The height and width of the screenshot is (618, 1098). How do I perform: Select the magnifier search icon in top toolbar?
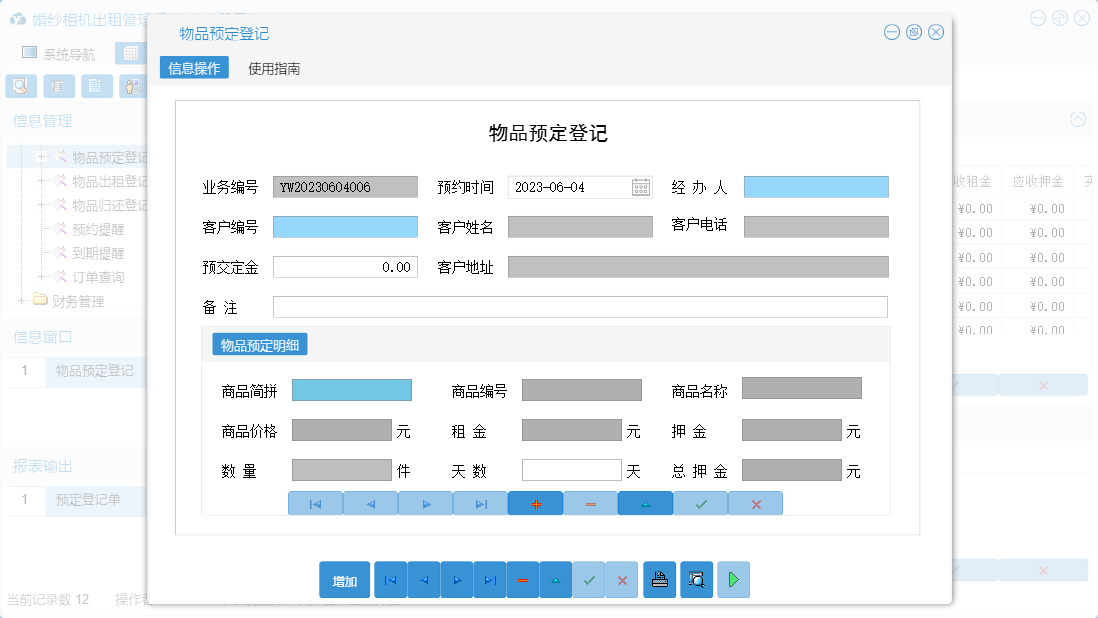pyautogui.click(x=20, y=86)
